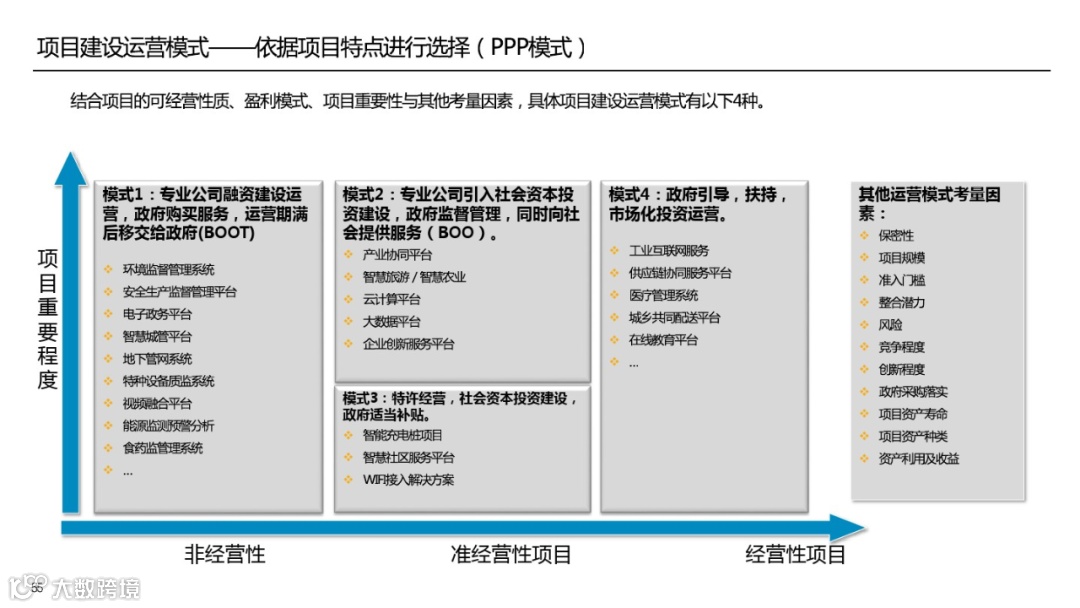Select the vertical axis label '项目重要程度'
The width and height of the screenshot is (1080, 608).
click(x=48, y=319)
